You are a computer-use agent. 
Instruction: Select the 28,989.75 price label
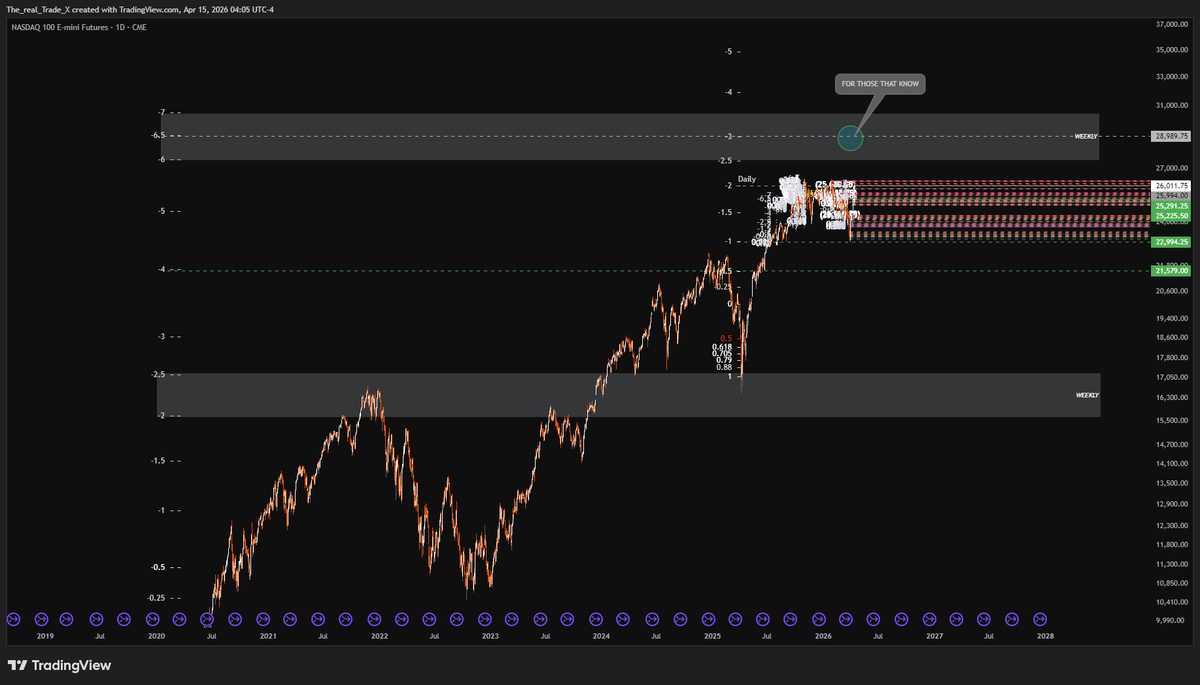[x=1170, y=136]
